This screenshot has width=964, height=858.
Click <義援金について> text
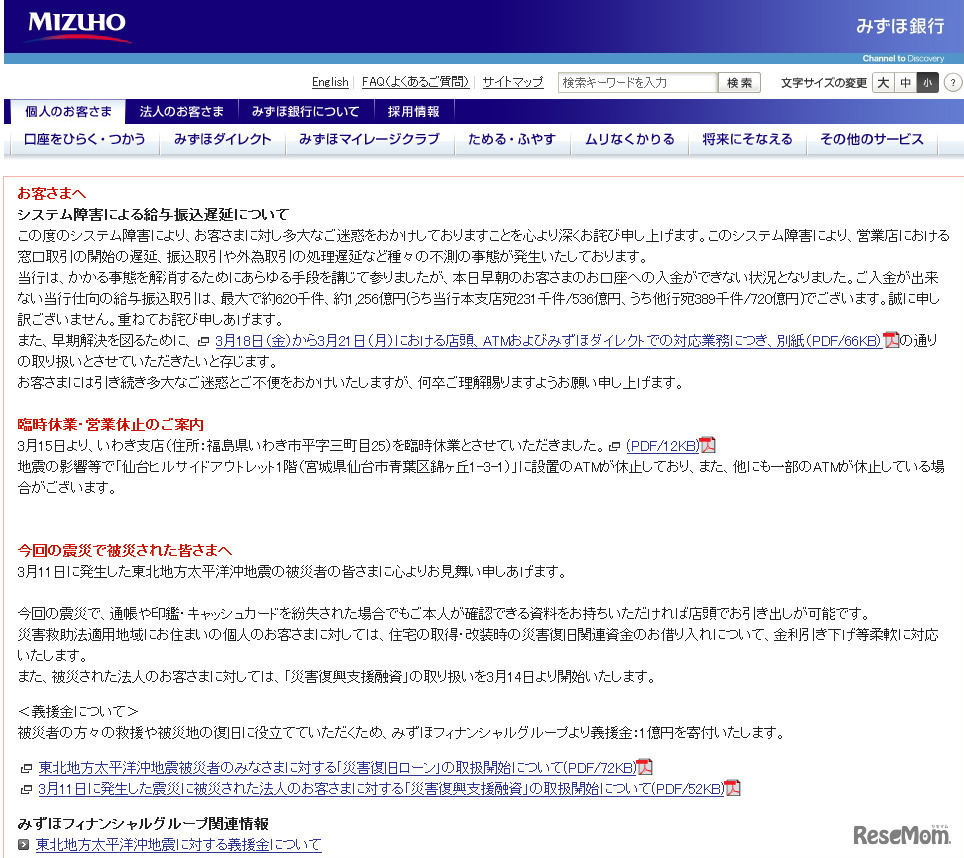(78, 711)
